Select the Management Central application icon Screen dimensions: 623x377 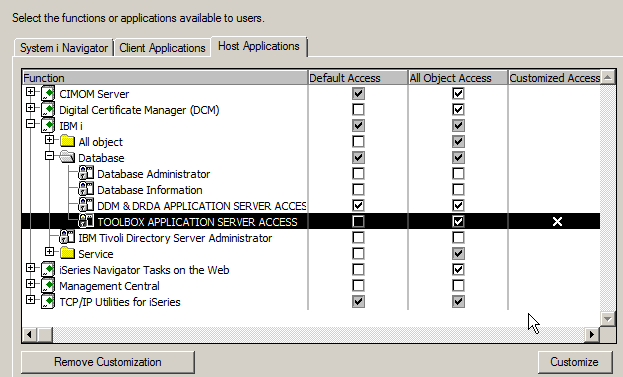pyautogui.click(x=48, y=286)
